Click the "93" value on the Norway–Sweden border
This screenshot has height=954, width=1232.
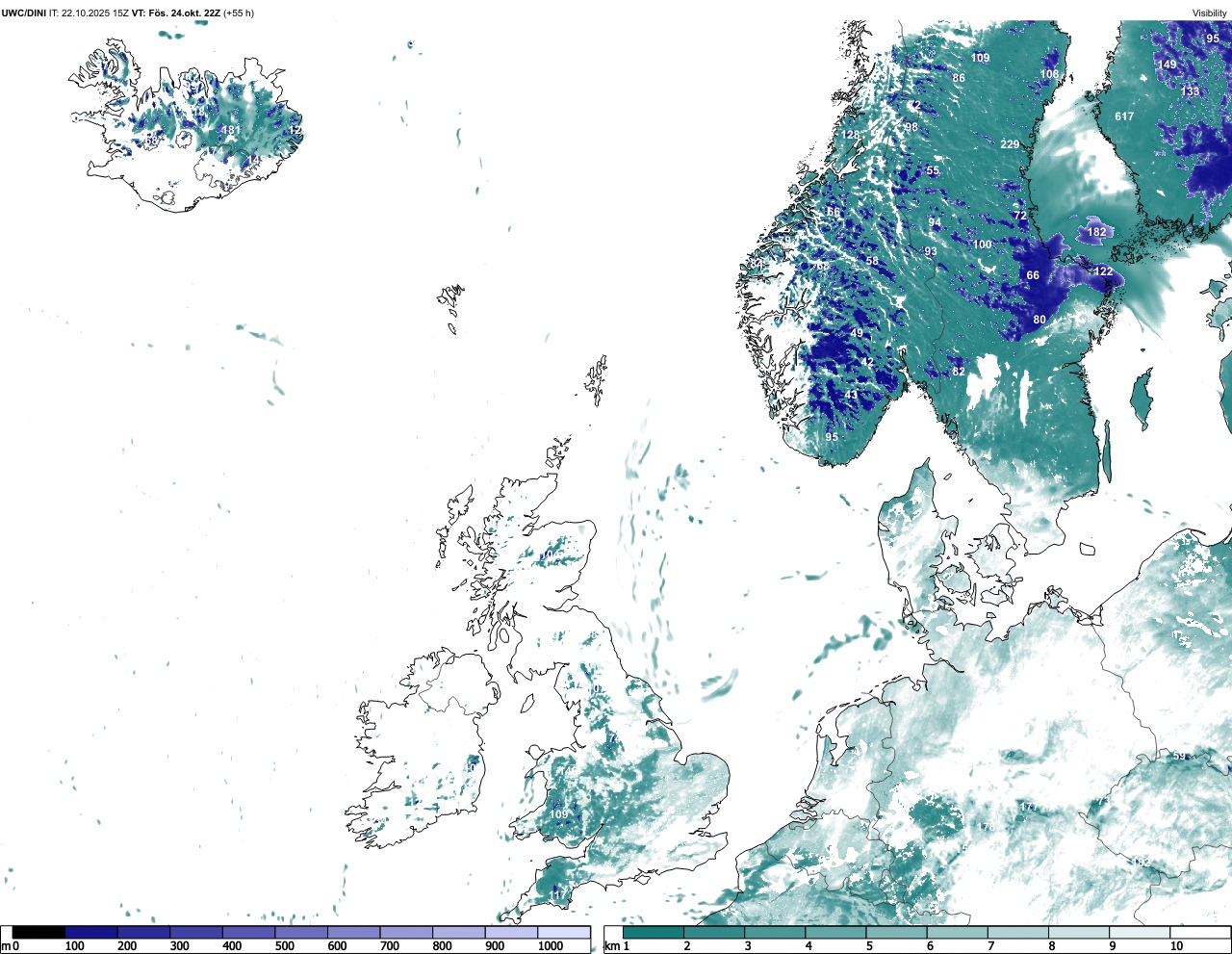pyautogui.click(x=931, y=251)
